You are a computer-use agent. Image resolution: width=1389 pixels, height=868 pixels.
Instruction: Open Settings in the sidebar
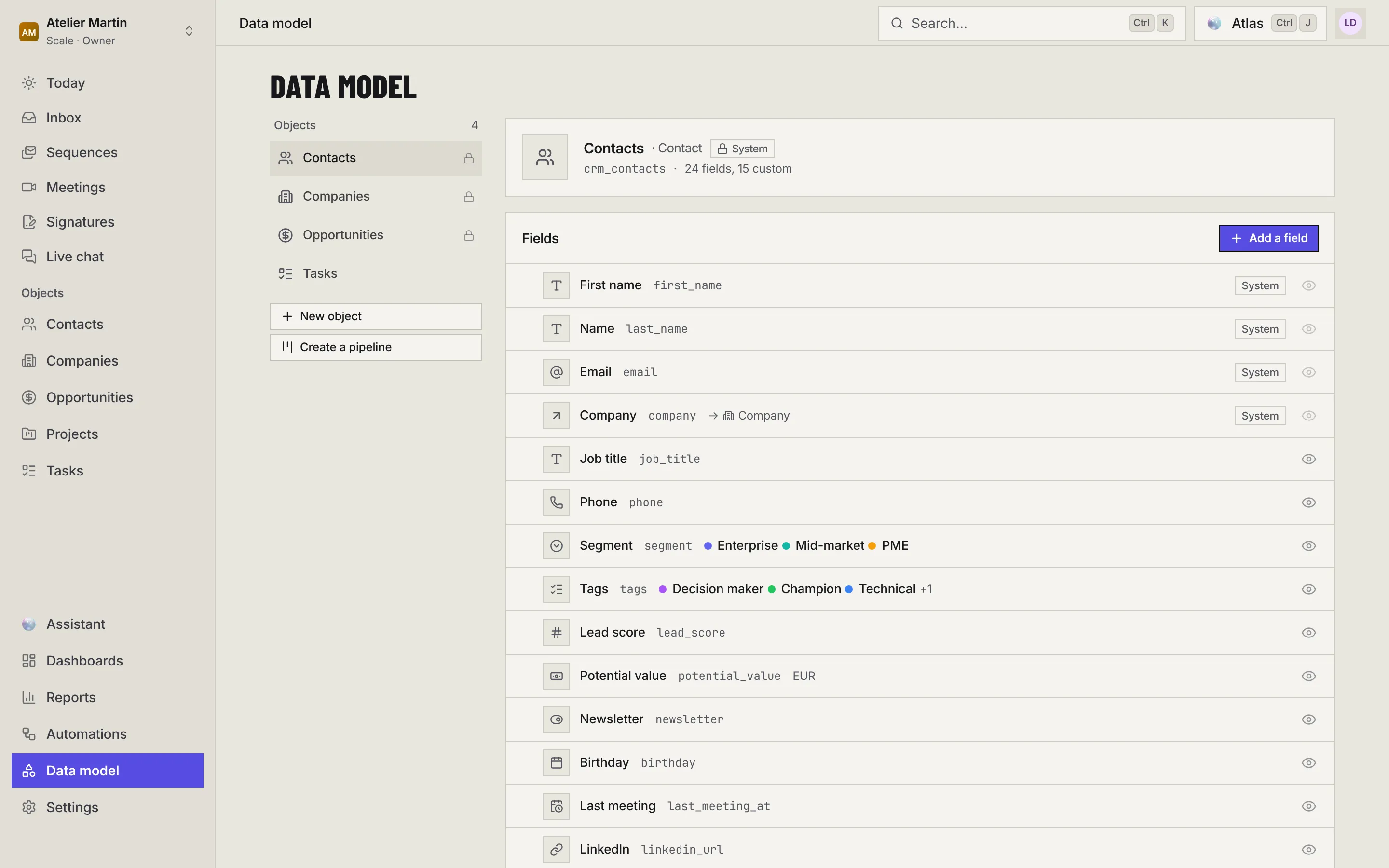[108, 807]
